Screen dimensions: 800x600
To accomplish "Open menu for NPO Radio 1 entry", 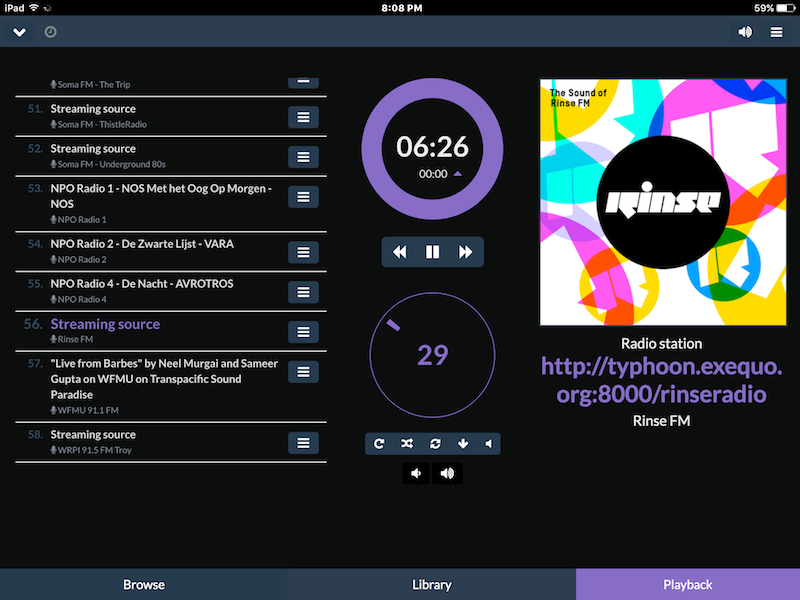I will tap(304, 196).
